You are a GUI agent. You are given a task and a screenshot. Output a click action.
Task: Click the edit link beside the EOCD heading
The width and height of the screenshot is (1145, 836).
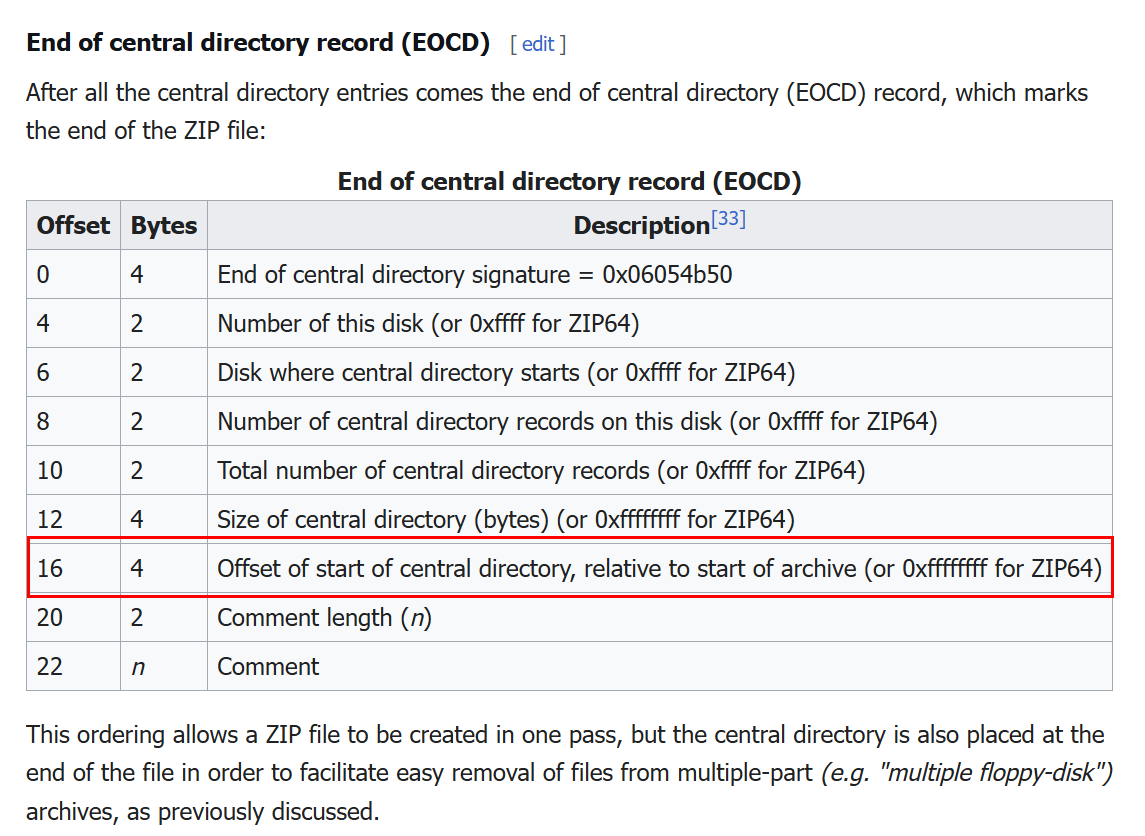(537, 44)
